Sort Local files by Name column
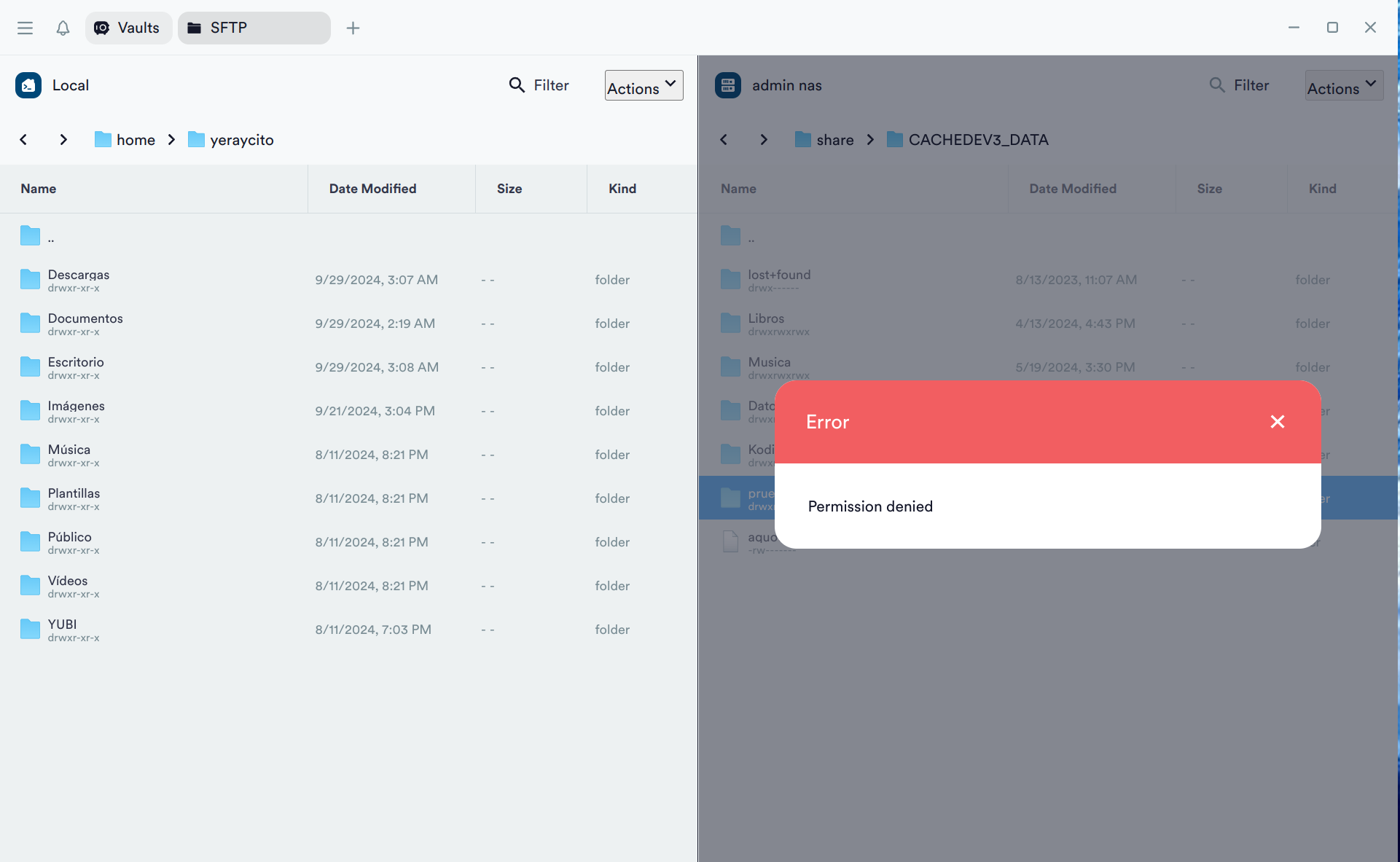This screenshot has height=862, width=1400. [x=39, y=189]
